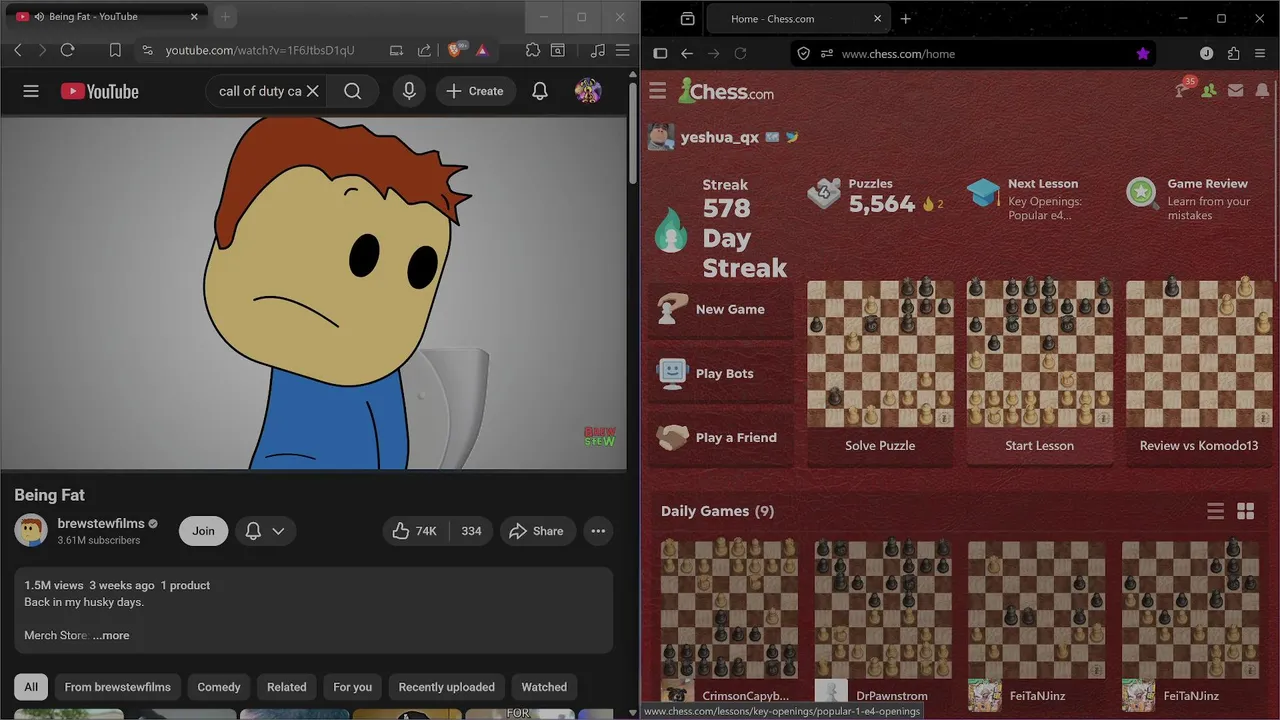Like the video with 74K likes
Screen dimensions: 1280x720
coord(415,531)
